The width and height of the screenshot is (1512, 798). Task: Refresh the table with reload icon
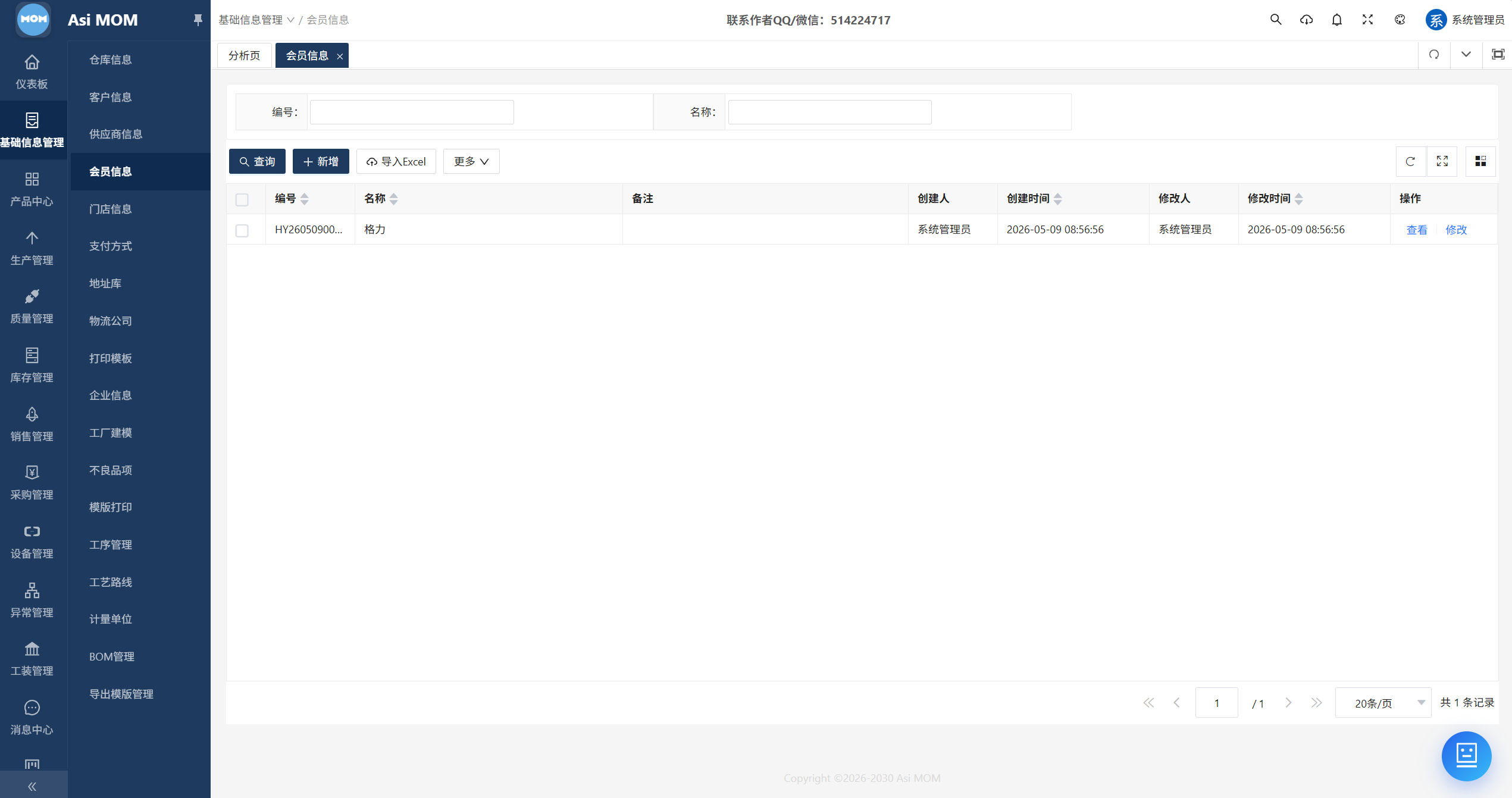point(1410,161)
